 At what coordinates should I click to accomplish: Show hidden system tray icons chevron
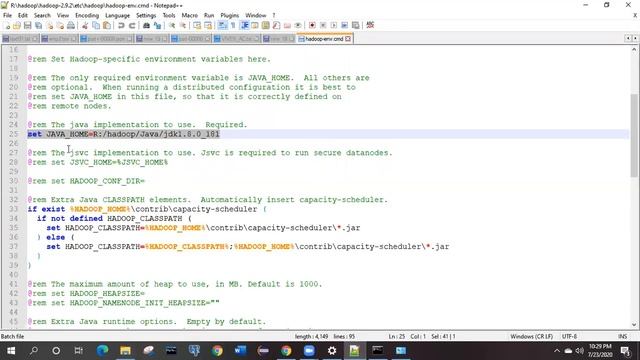(557, 351)
